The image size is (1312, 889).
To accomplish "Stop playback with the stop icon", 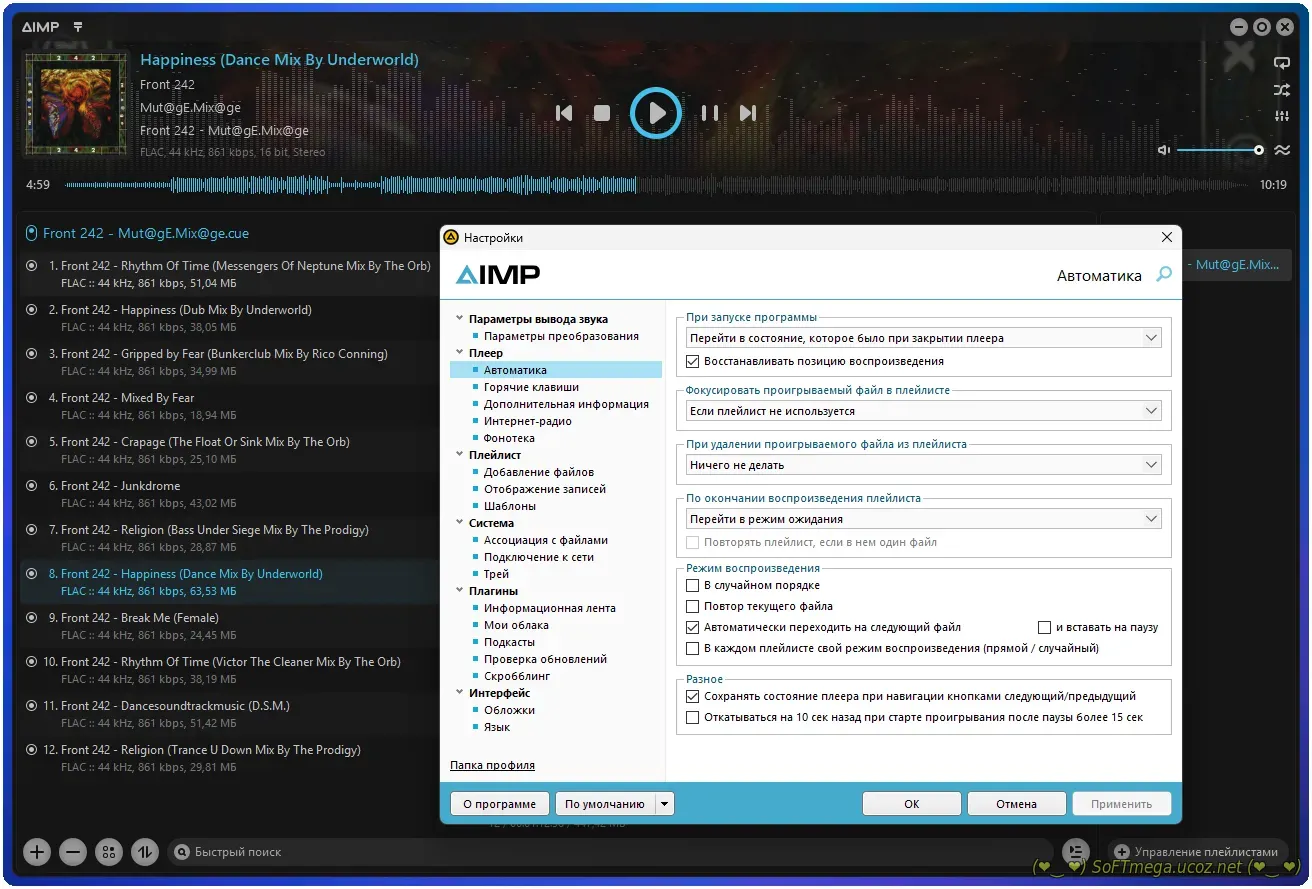I will (602, 114).
